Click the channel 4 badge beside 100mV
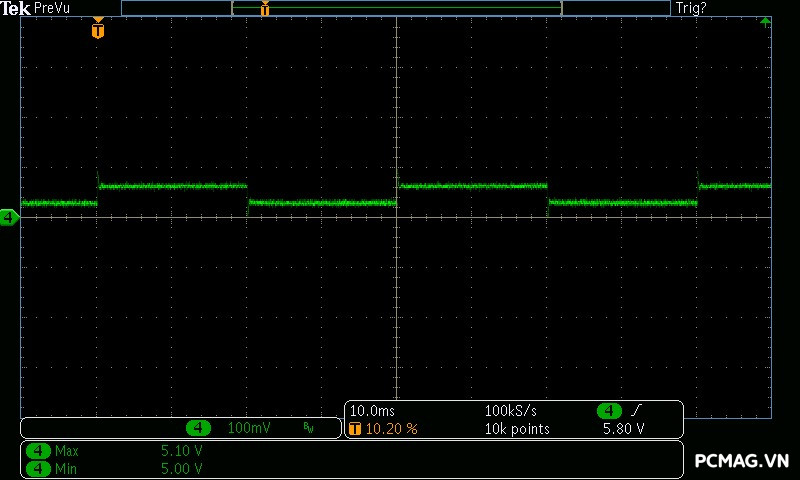The image size is (800, 480). pyautogui.click(x=198, y=428)
